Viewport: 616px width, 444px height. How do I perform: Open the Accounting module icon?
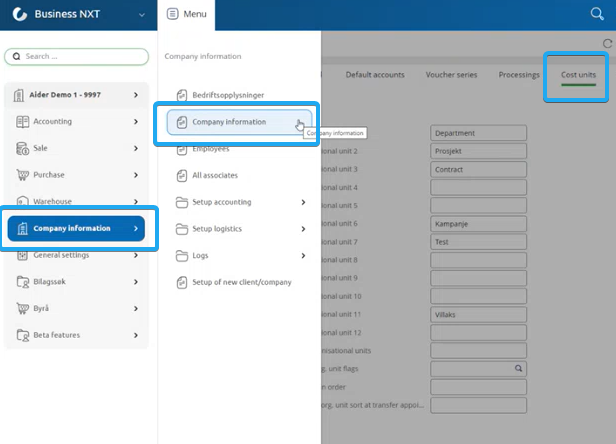[x=23, y=122]
